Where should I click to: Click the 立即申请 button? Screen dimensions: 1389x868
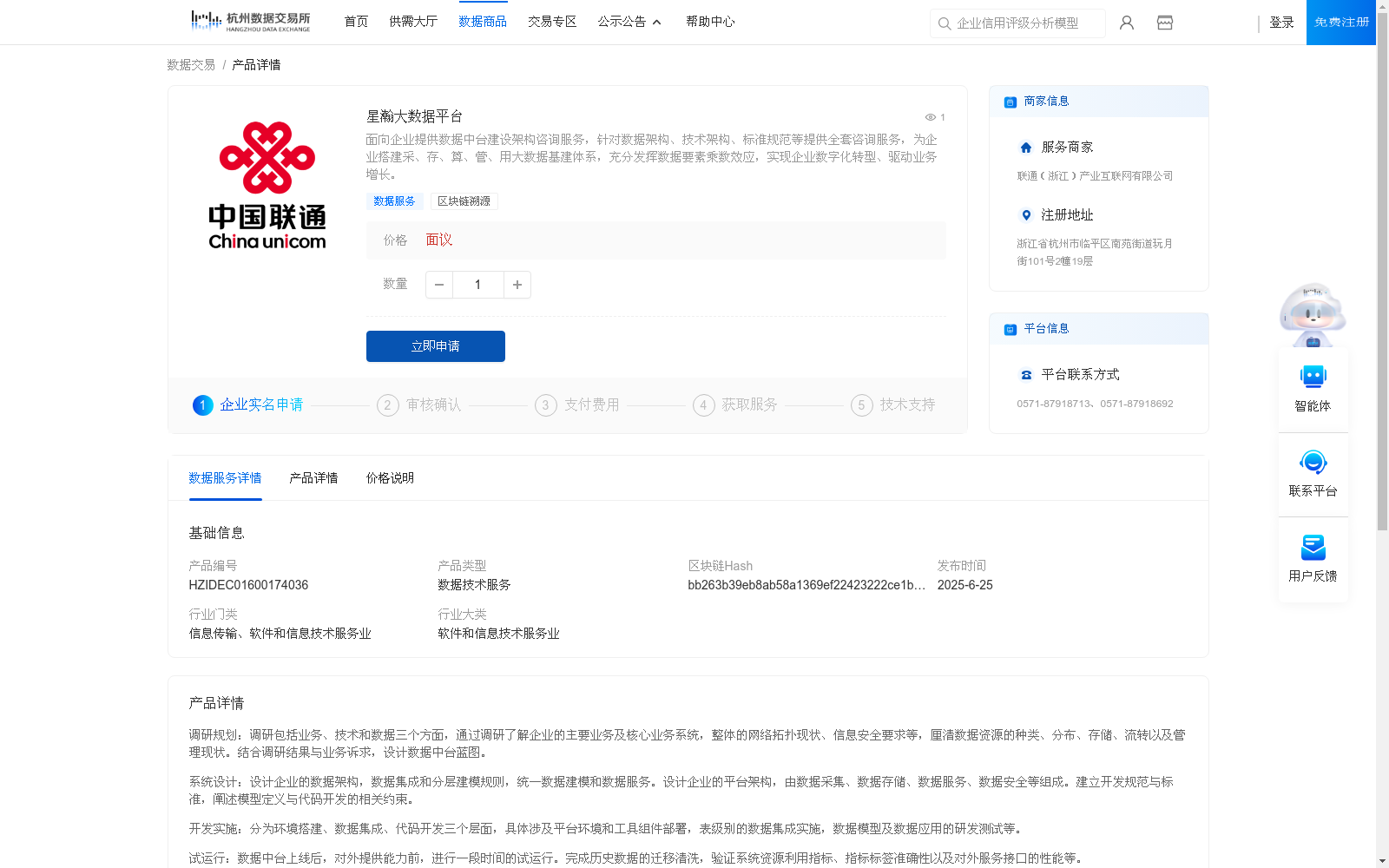[436, 346]
